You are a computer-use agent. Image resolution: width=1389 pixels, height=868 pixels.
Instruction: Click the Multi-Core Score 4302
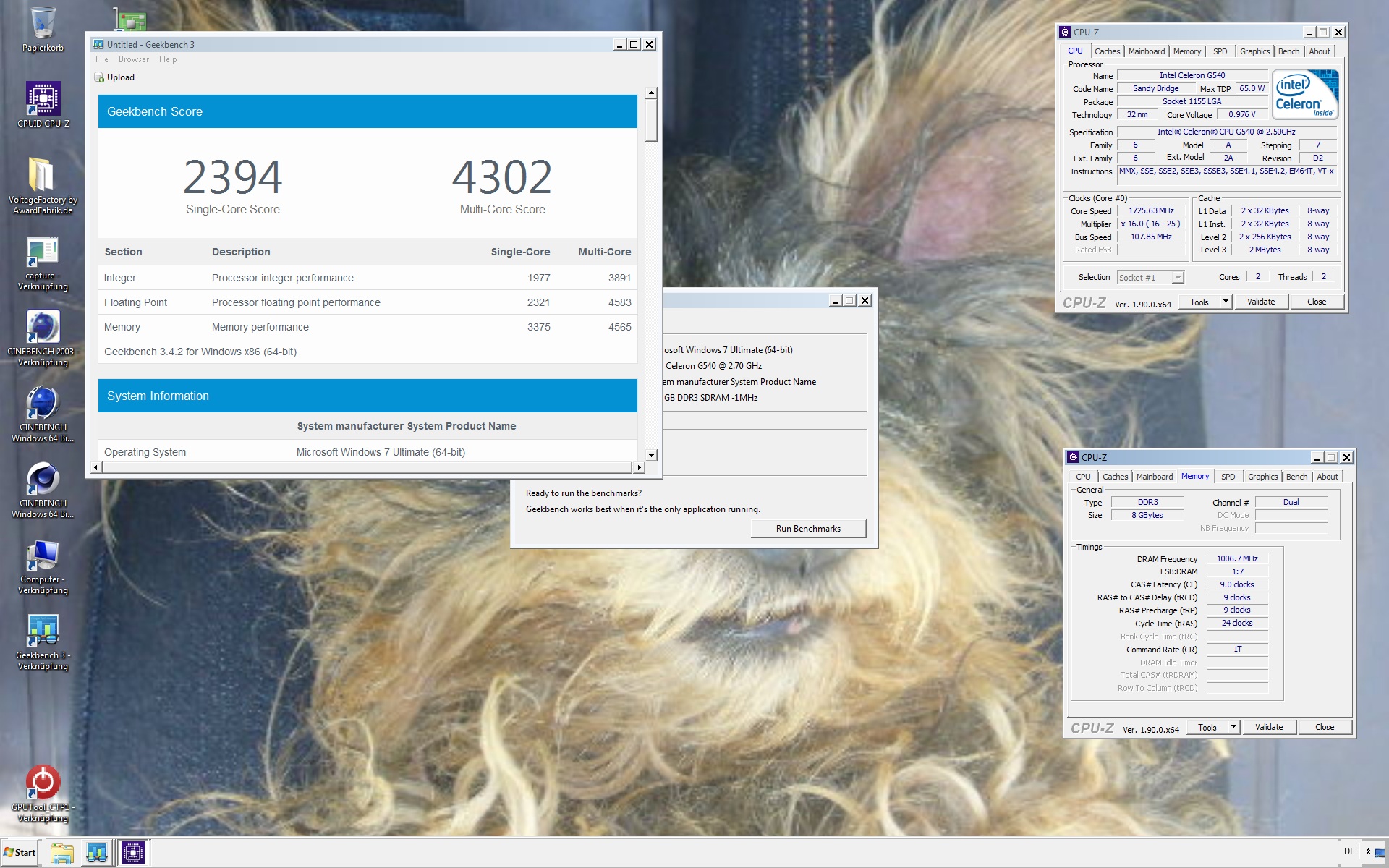[502, 177]
